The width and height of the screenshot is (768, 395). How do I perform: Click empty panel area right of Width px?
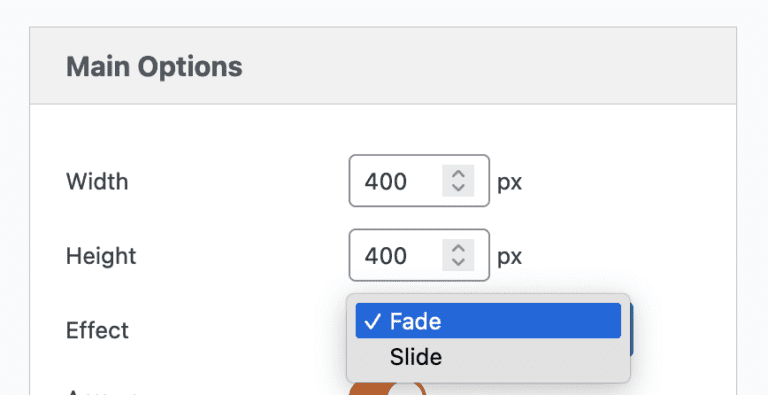627,181
